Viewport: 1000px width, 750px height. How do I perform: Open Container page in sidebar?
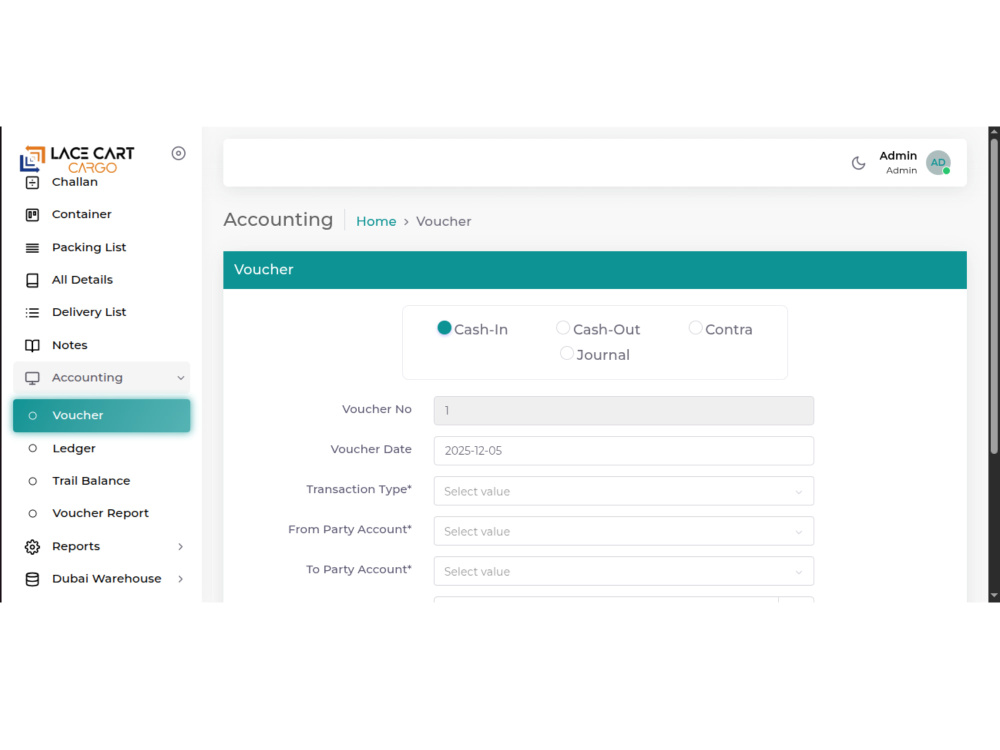click(82, 214)
